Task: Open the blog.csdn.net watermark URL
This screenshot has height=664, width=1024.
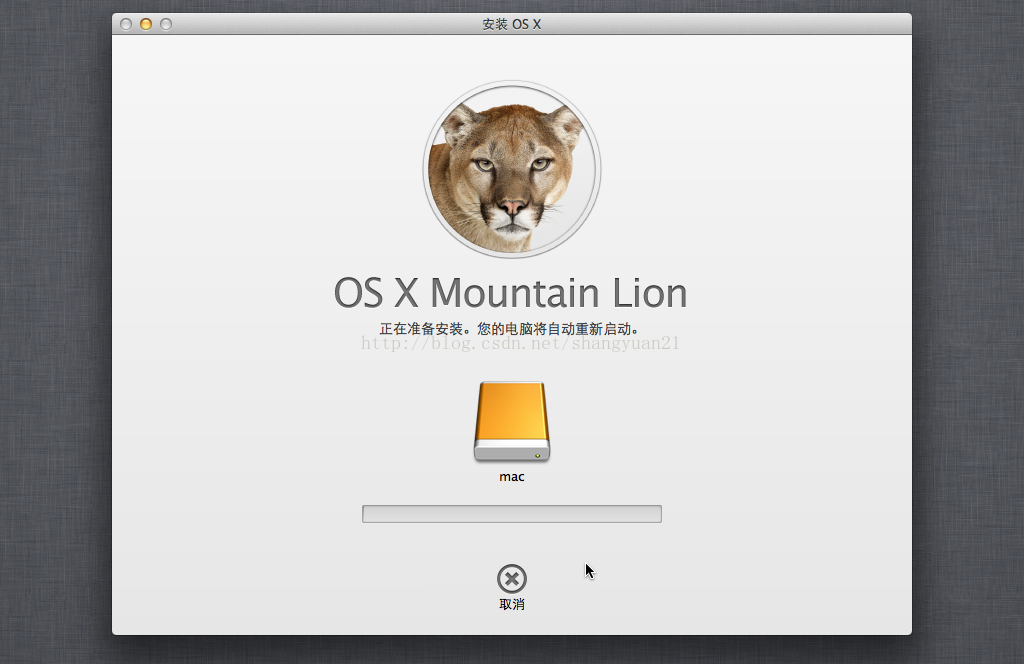Action: pyautogui.click(x=520, y=344)
